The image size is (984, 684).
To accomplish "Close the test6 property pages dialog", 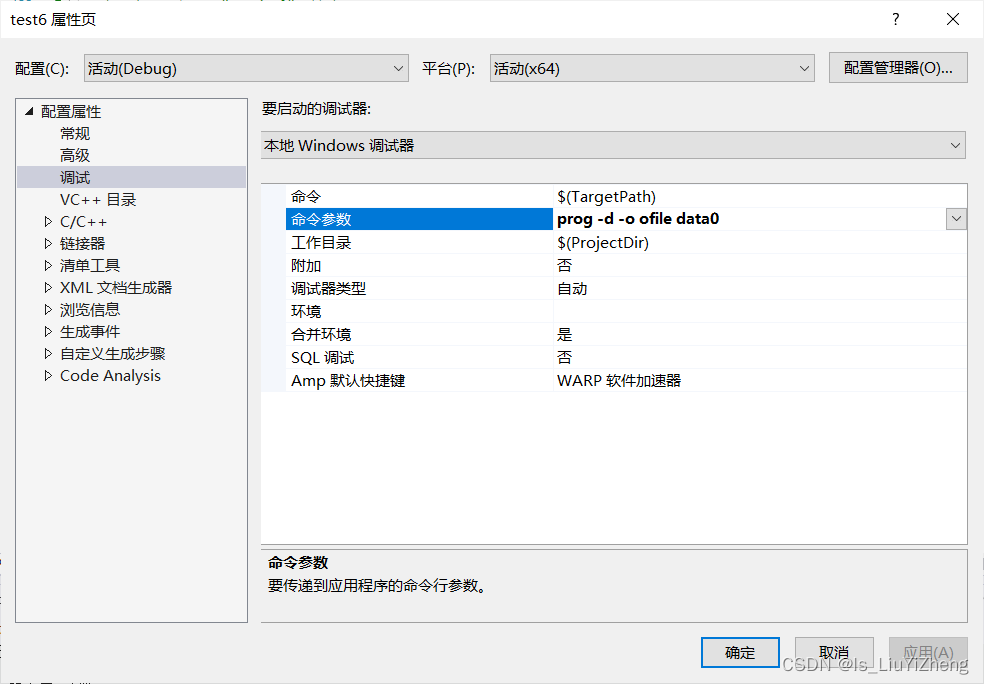I will point(953,19).
